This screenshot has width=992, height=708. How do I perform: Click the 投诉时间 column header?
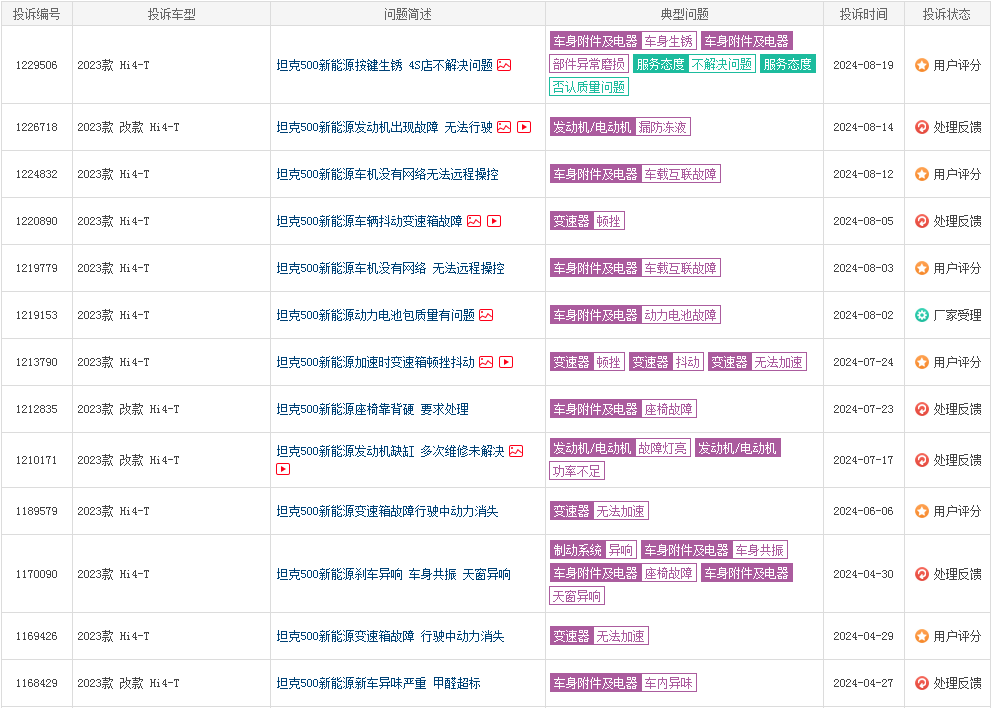864,14
